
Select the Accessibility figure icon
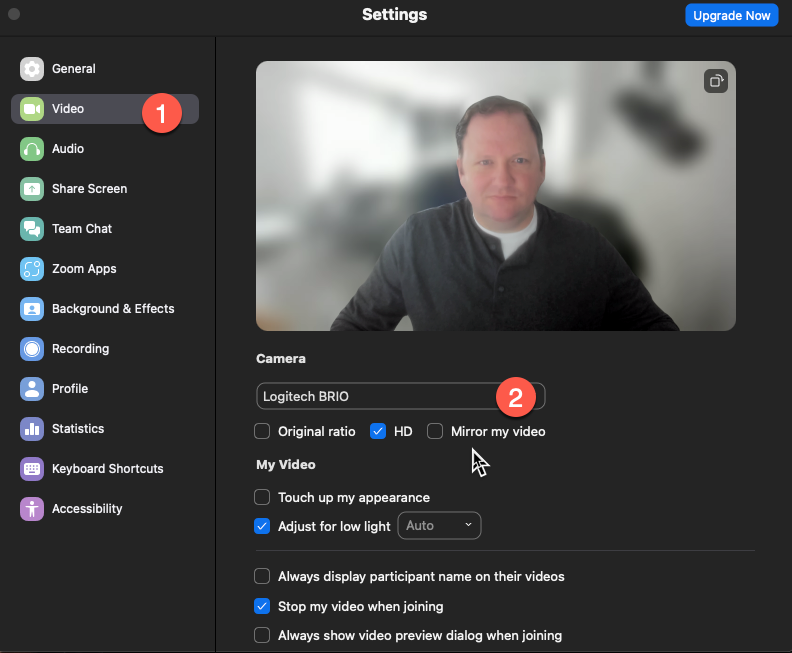(32, 509)
